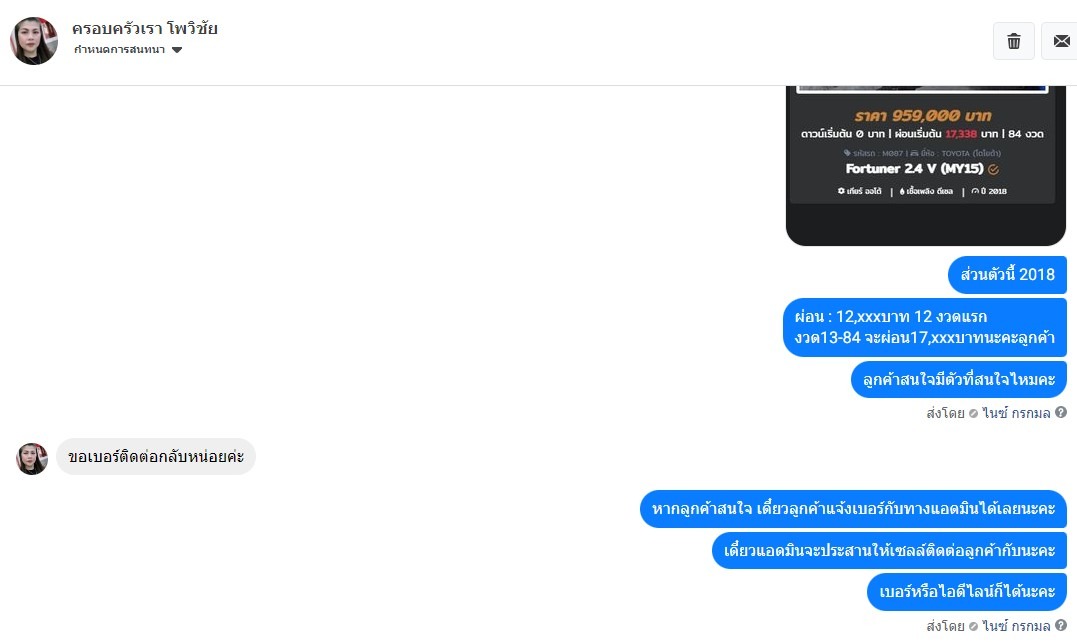
Task: Select the message ลูกค้าสนใจมีตัวที่สนใจไหมคะ
Action: coord(959,379)
